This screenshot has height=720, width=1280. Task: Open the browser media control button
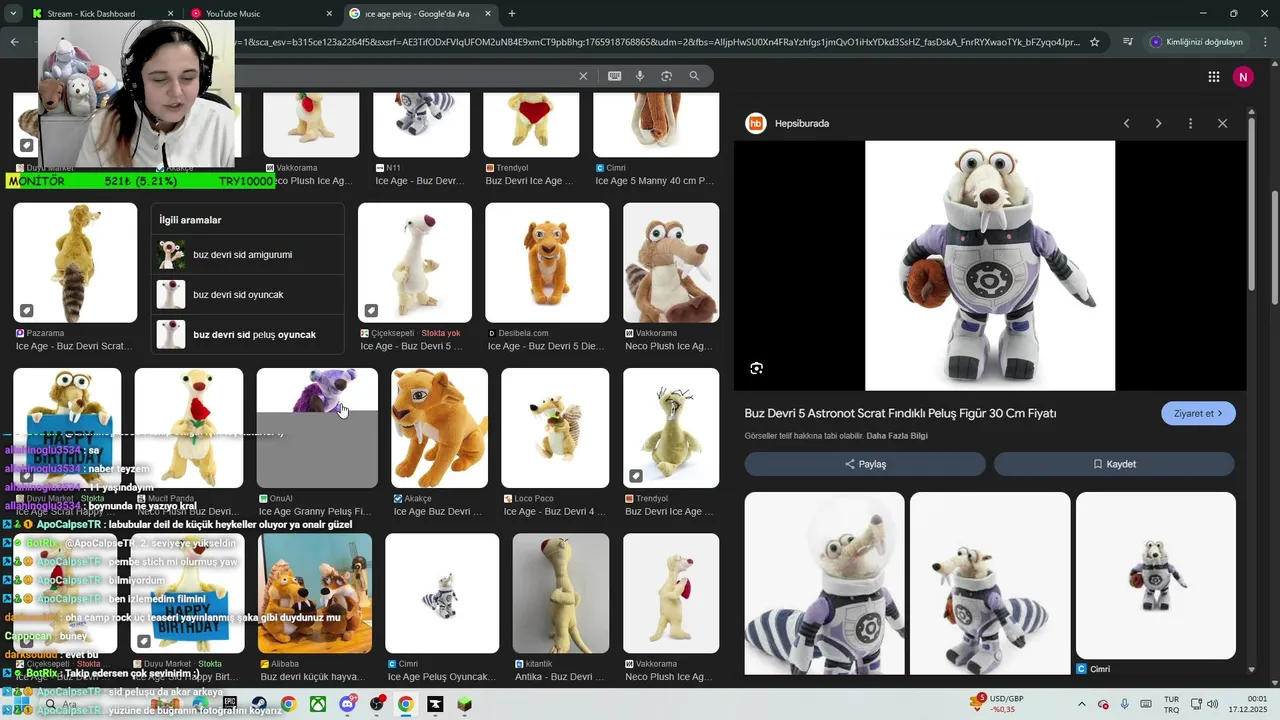click(x=1128, y=42)
